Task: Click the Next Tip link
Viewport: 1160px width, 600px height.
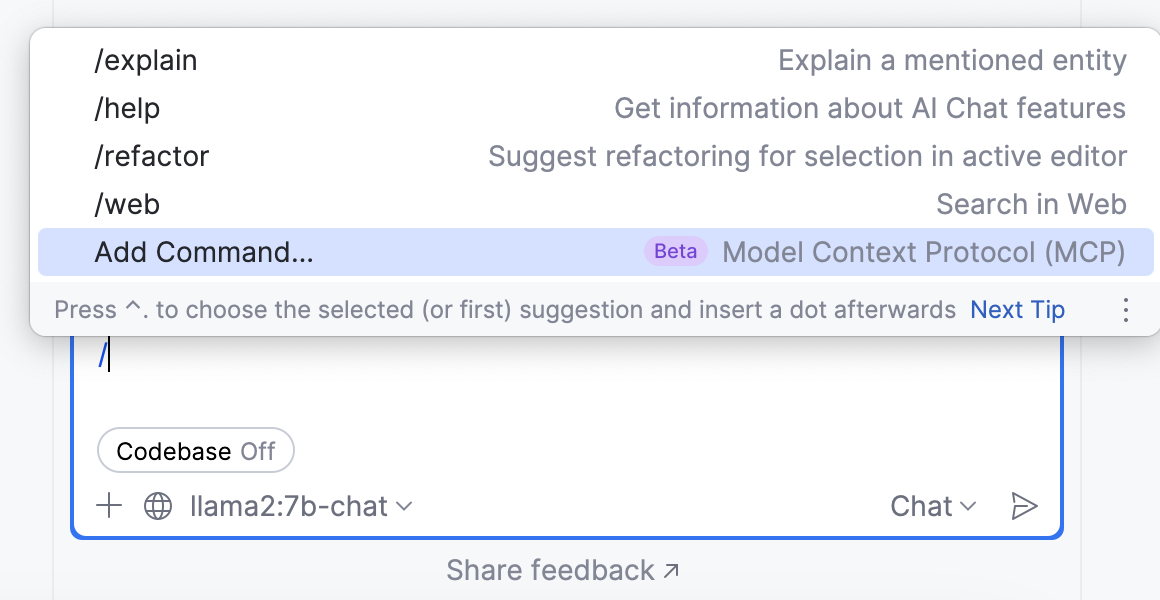Action: 1017,310
